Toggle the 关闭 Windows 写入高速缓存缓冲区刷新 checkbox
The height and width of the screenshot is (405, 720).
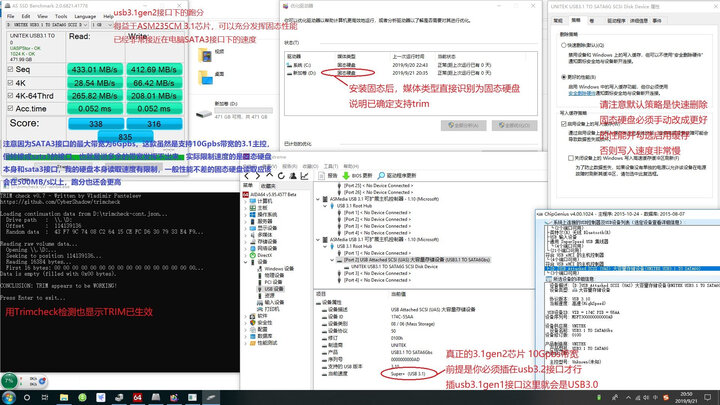coord(571,158)
